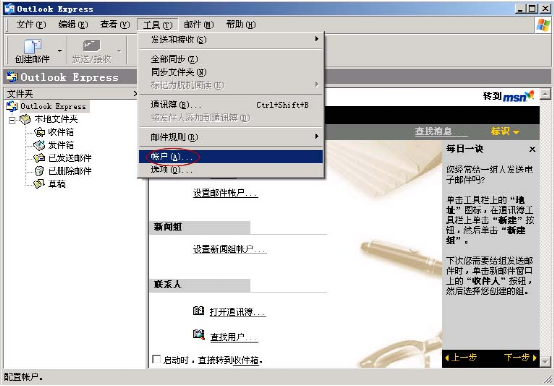Click the Outlook Express title bar icon

tap(9, 8)
